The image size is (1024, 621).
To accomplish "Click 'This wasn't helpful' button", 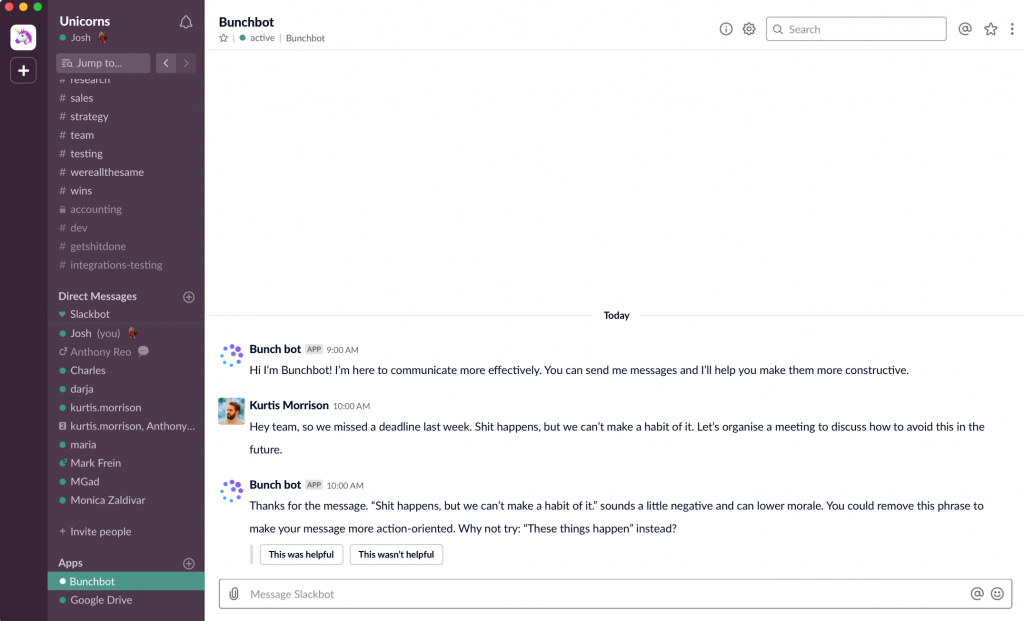I will pos(396,554).
